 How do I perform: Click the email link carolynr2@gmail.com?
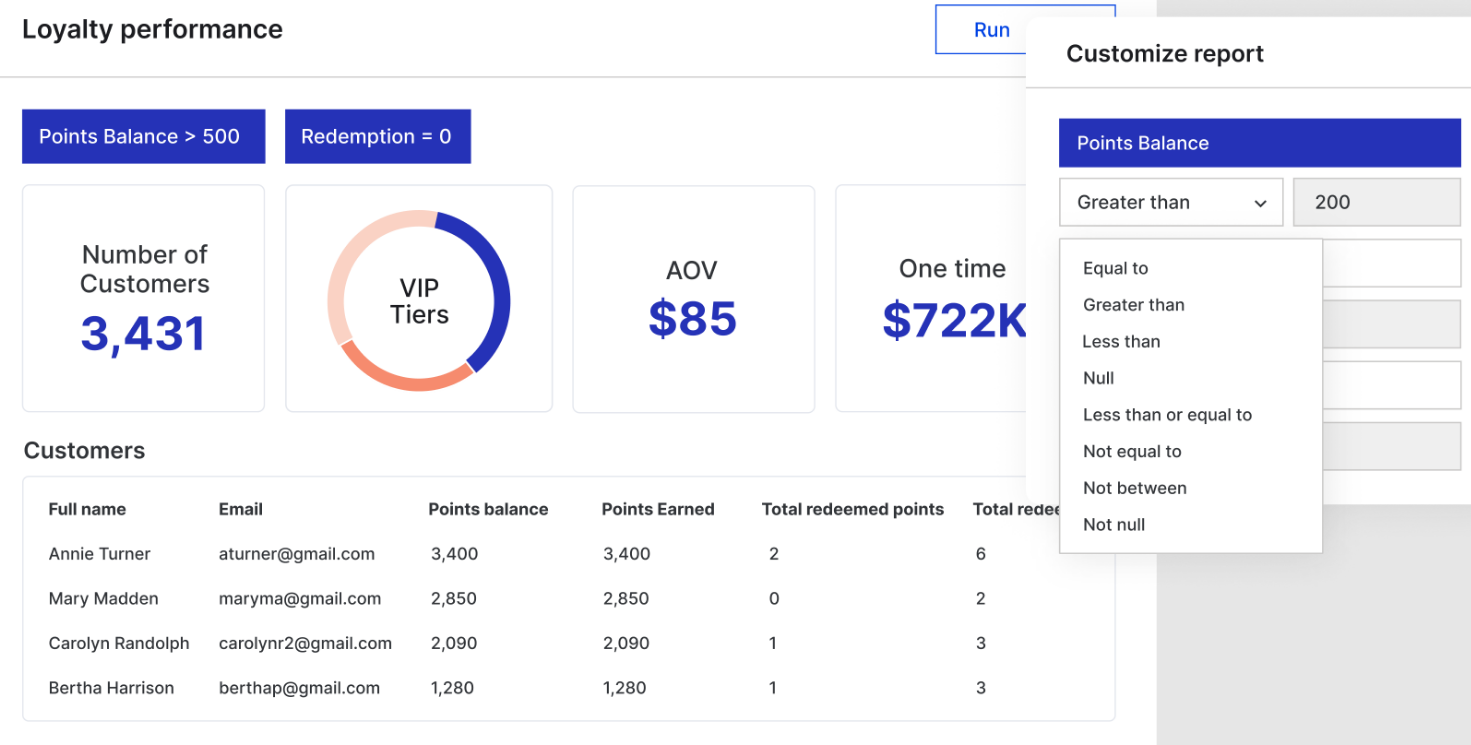(x=305, y=643)
